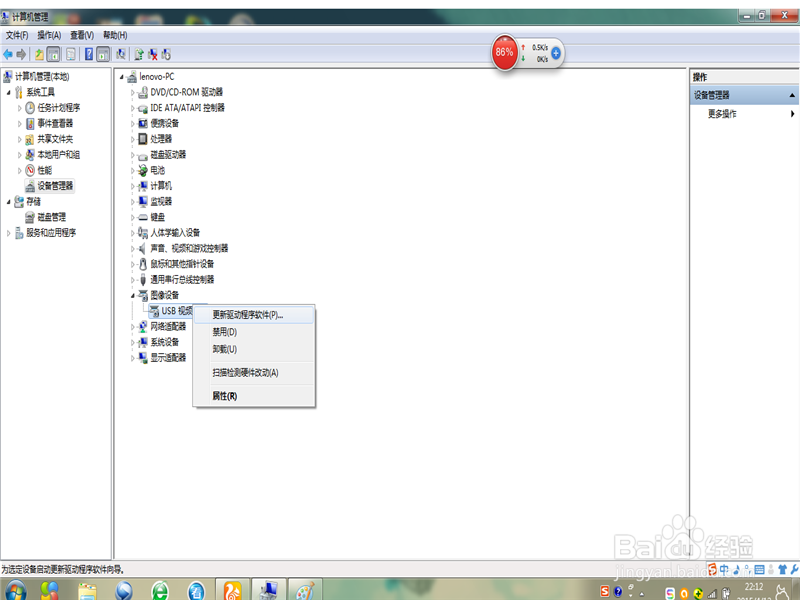Click 更多操作 in the actions pane
This screenshot has width=800, height=600.
(722, 114)
